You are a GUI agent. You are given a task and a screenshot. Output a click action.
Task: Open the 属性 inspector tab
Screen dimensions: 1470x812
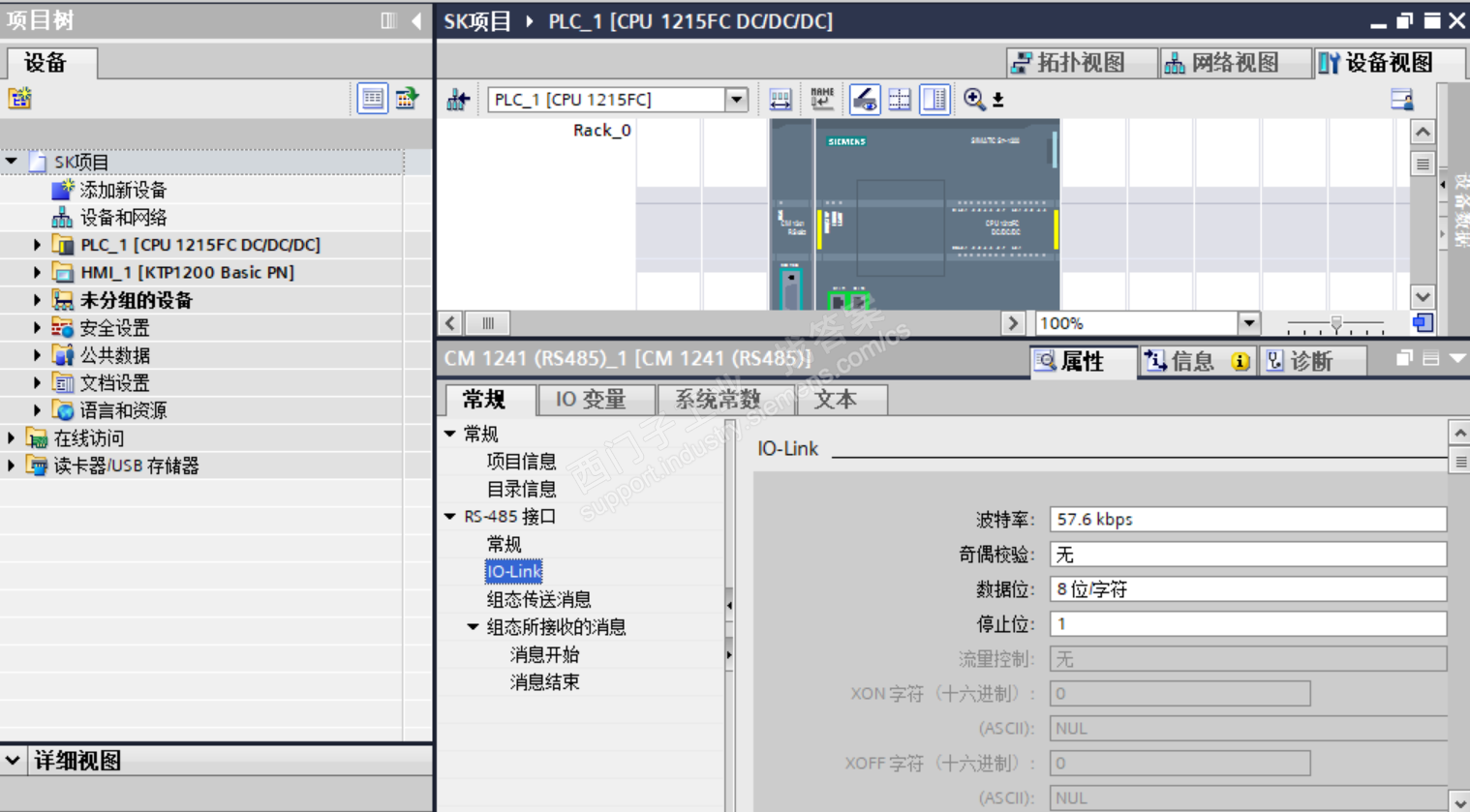point(1082,361)
